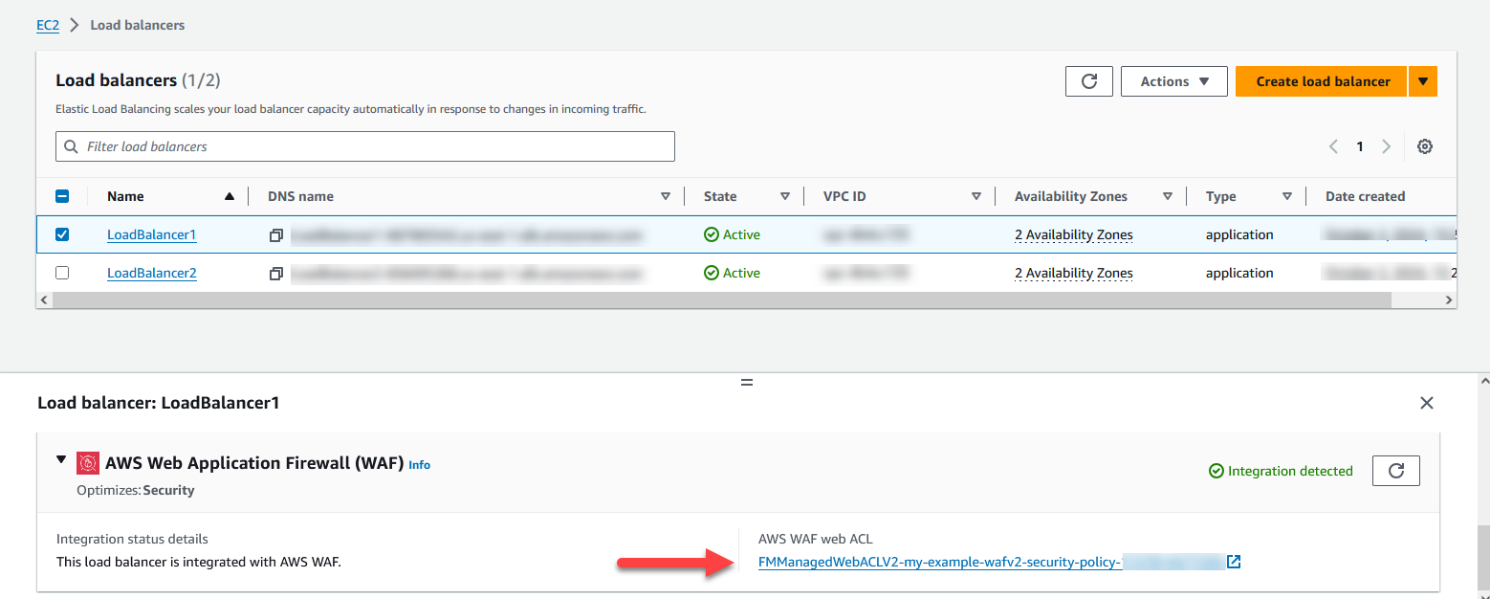Screen dimensions: 1490x599
Task: Open the Info link beside WAF heading
Action: (x=419, y=464)
